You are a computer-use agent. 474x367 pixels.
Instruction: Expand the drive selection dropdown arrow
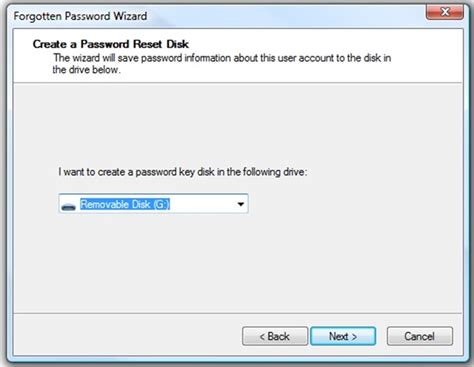click(x=241, y=204)
